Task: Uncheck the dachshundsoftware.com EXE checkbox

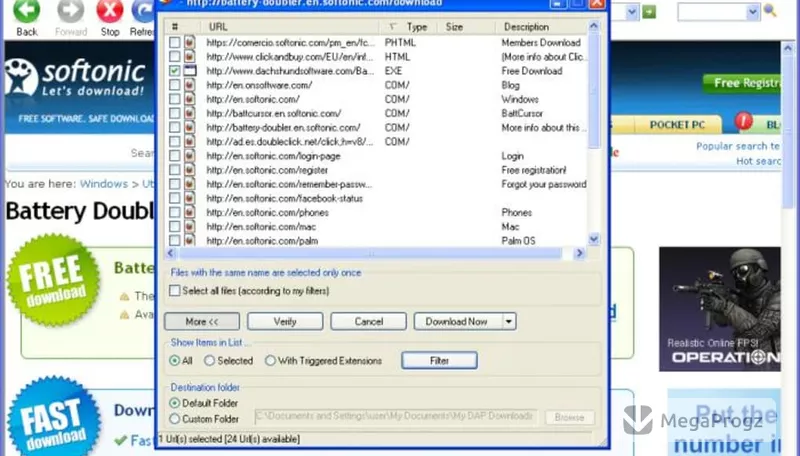Action: tap(174, 70)
